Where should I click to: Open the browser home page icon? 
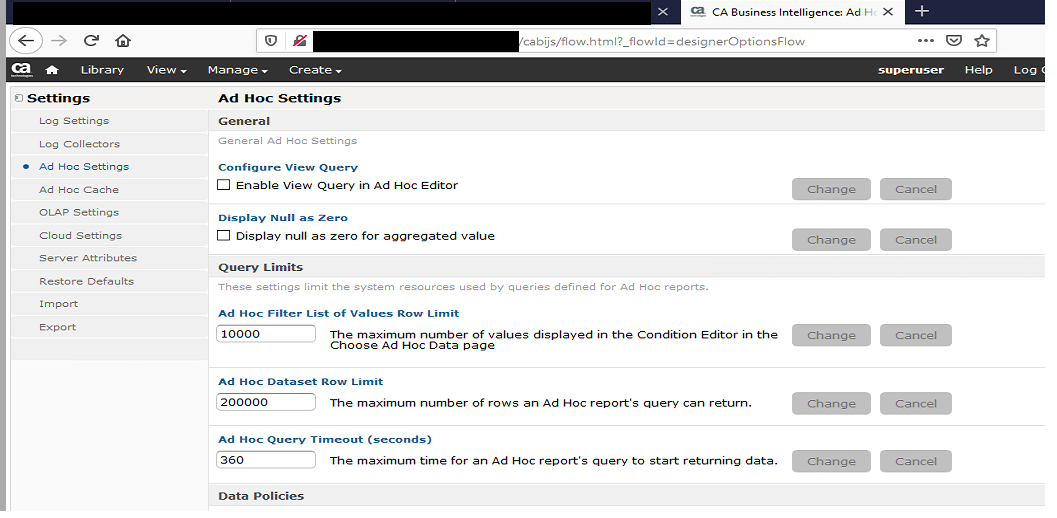pos(123,41)
